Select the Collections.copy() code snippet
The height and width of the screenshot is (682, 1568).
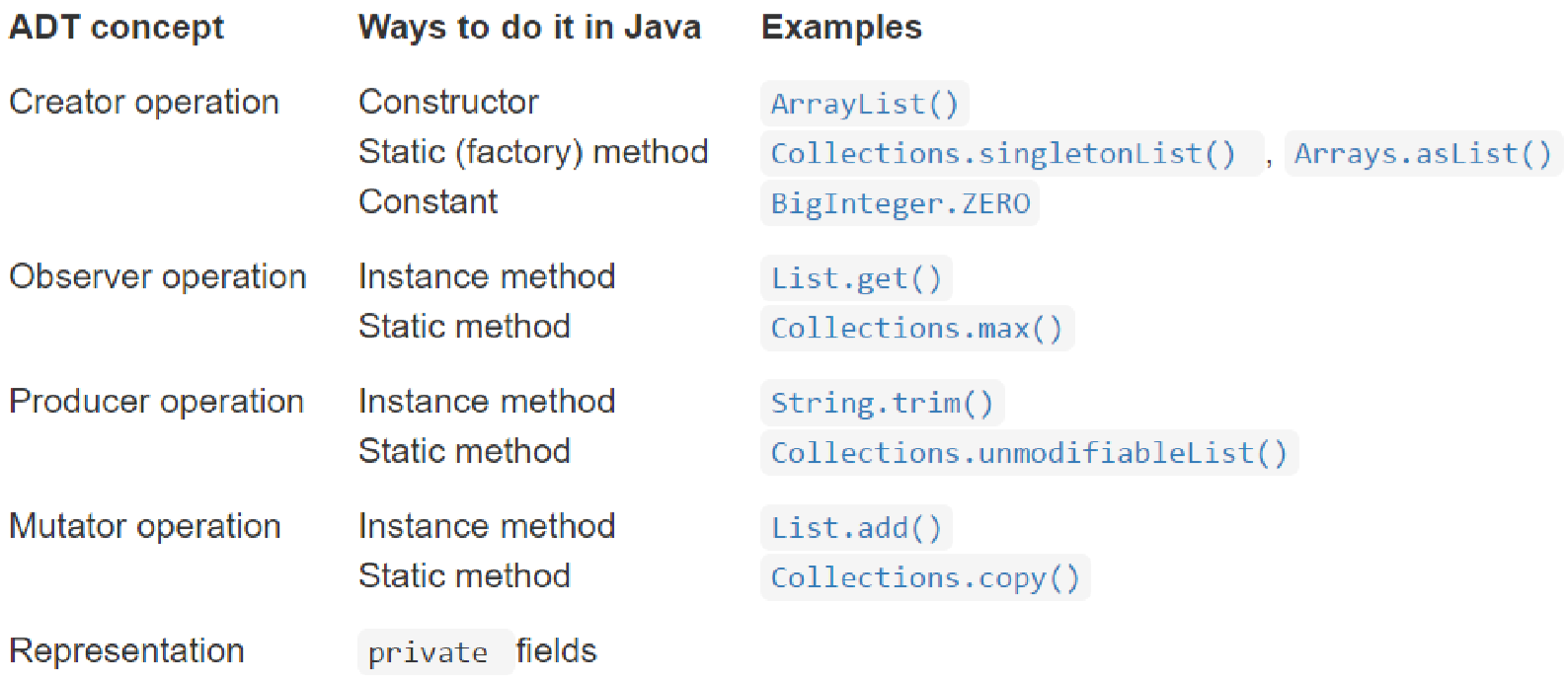[925, 577]
